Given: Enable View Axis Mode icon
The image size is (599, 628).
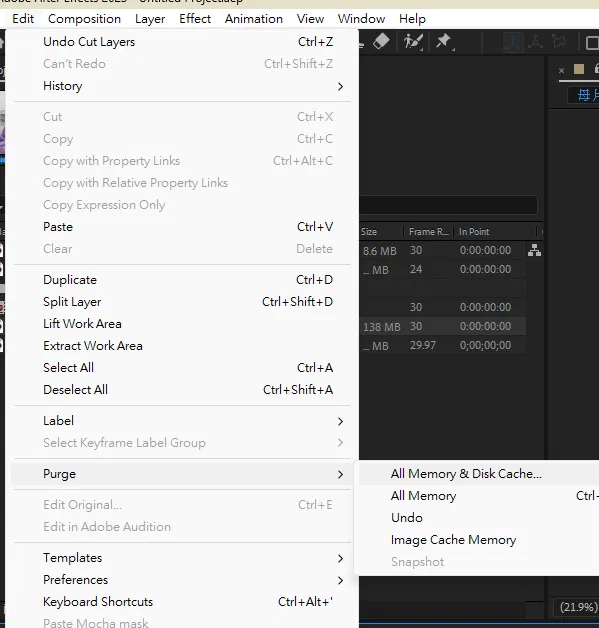Looking at the screenshot, I should [x=559, y=41].
